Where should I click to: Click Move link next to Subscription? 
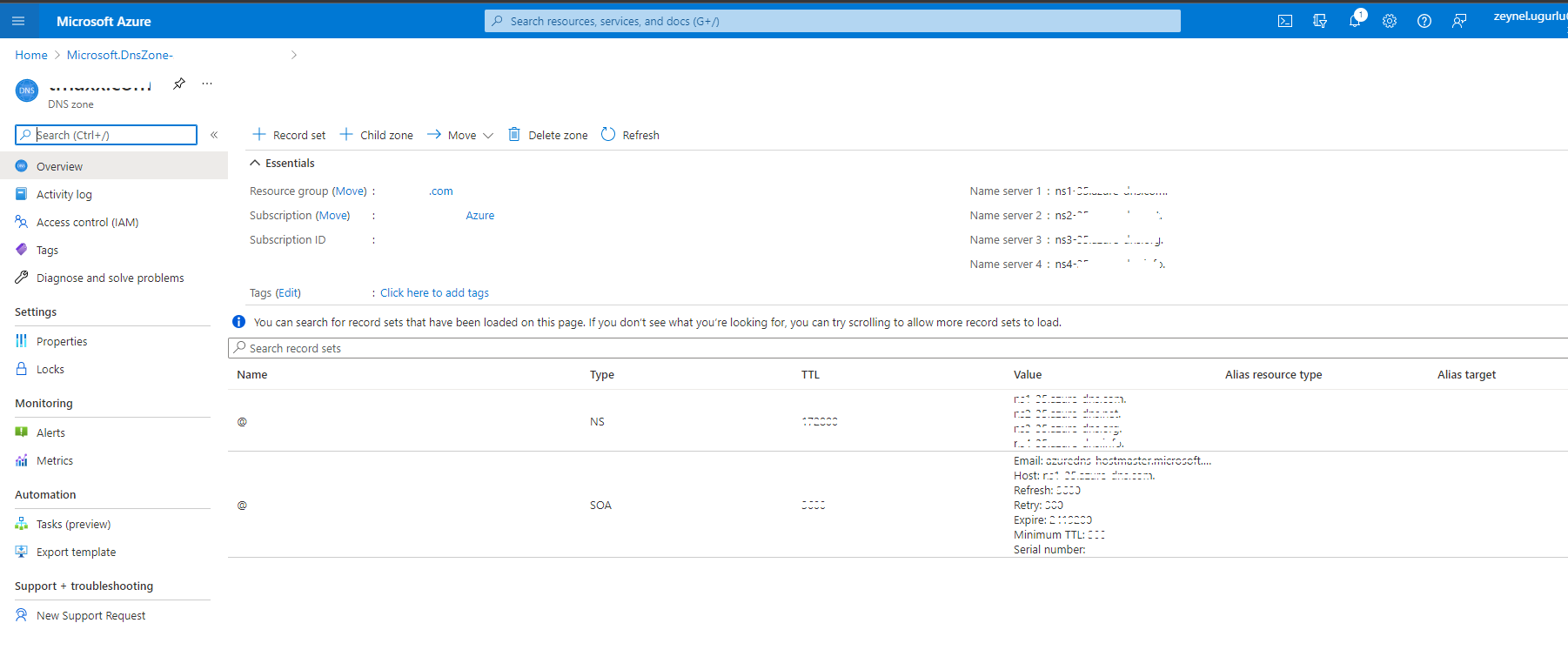(x=333, y=215)
